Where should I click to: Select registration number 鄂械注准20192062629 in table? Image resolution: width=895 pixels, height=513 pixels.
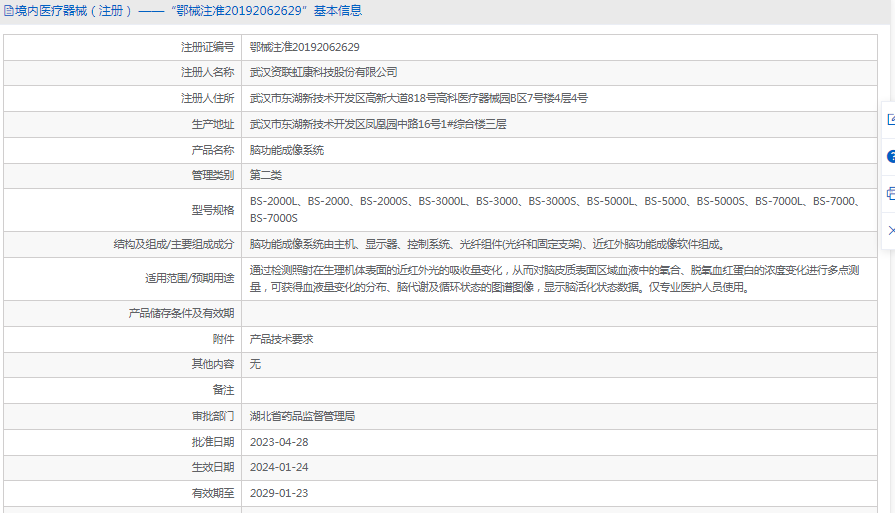click(x=305, y=47)
